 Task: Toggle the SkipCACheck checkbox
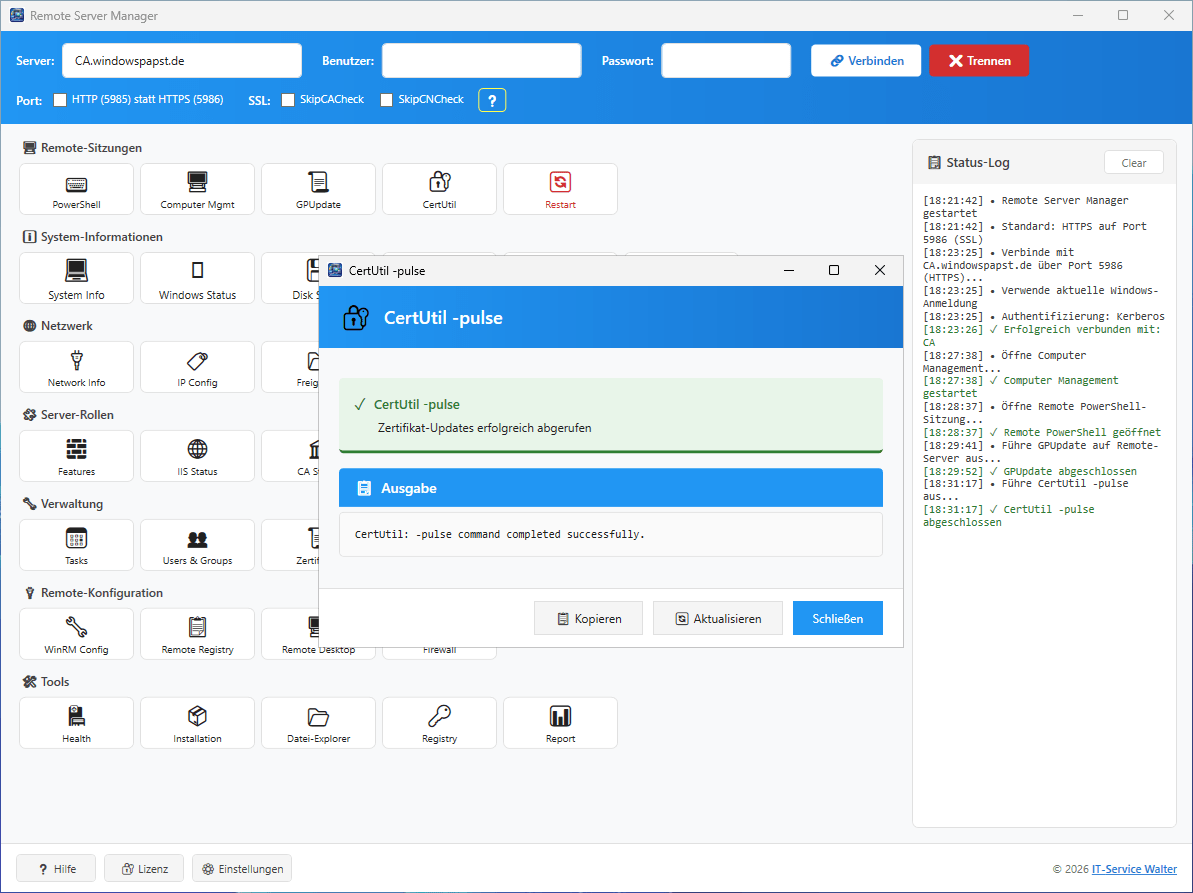[x=288, y=100]
